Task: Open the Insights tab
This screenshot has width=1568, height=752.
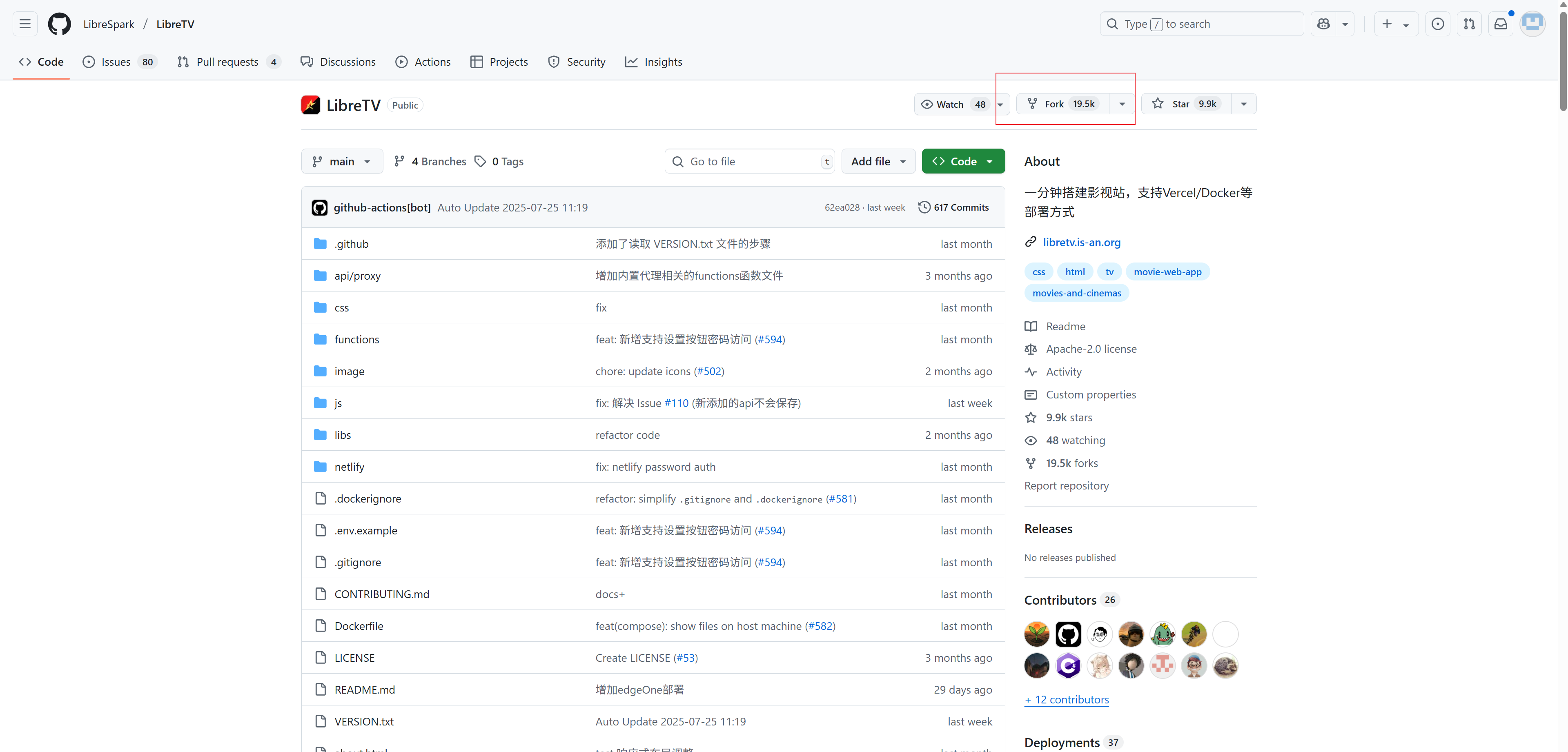Action: click(x=654, y=62)
